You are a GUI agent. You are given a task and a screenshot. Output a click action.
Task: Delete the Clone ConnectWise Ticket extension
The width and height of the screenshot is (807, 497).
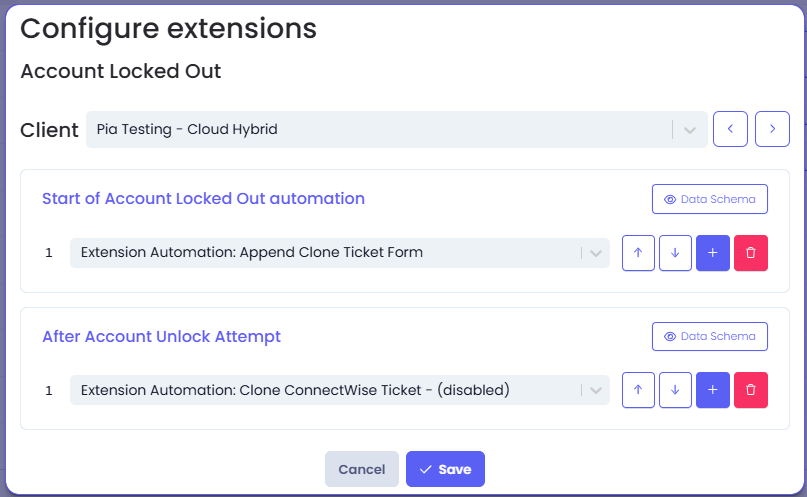(750, 390)
